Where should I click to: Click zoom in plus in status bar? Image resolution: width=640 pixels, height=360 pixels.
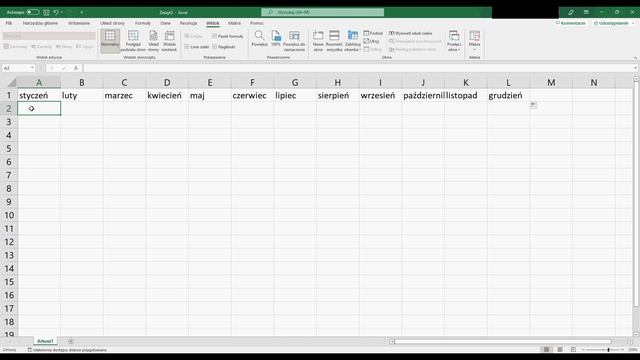click(623, 350)
